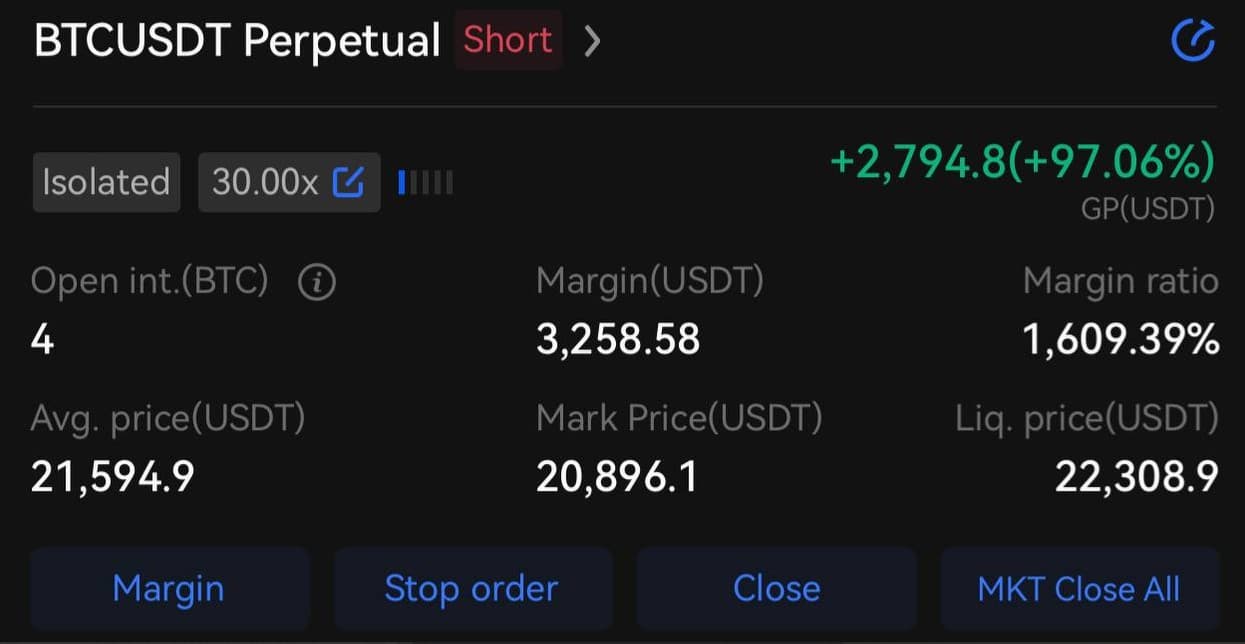Click the leverage edit pencil icon
The width and height of the screenshot is (1245, 644).
point(348,182)
